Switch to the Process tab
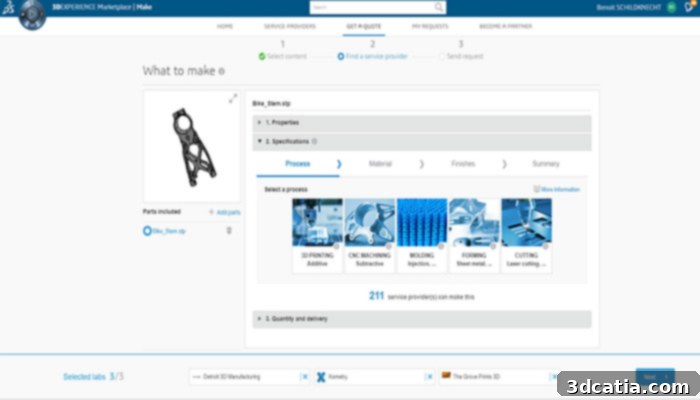Viewport: 700px width, 400px height. pyautogui.click(x=298, y=164)
